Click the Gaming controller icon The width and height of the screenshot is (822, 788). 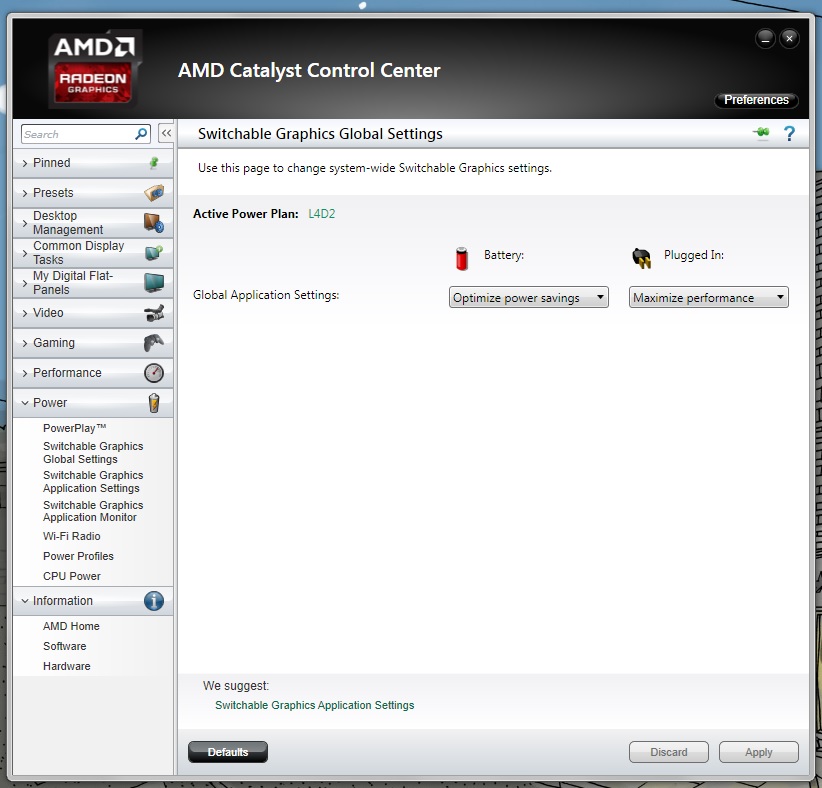(154, 343)
